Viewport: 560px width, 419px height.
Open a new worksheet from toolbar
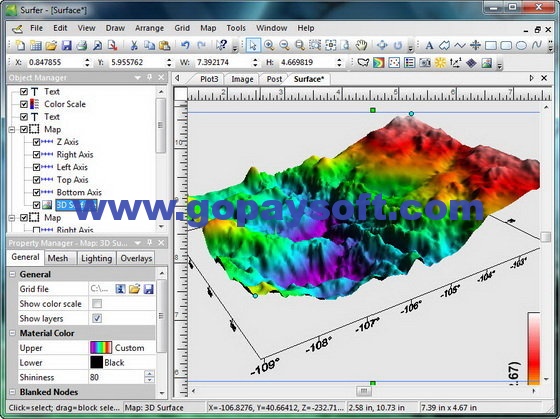coord(36,45)
